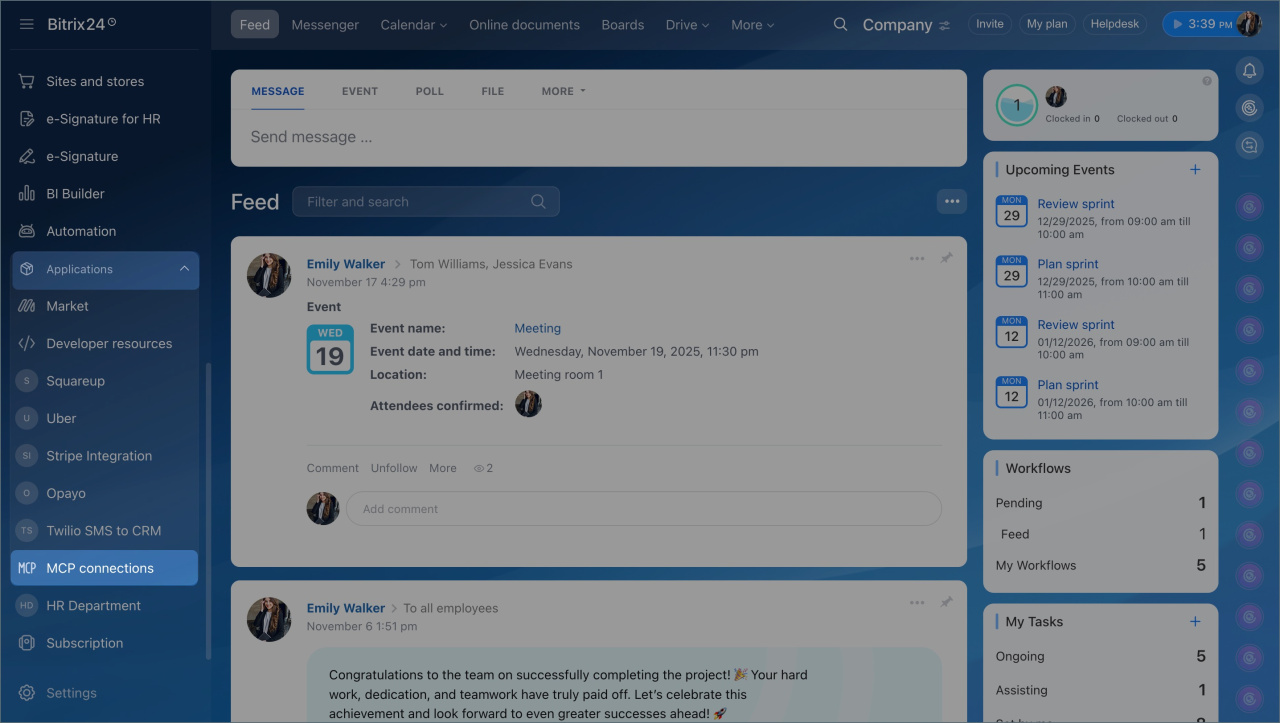Expand the Calendar dropdown menu
This screenshot has width=1280, height=723.
pos(413,25)
